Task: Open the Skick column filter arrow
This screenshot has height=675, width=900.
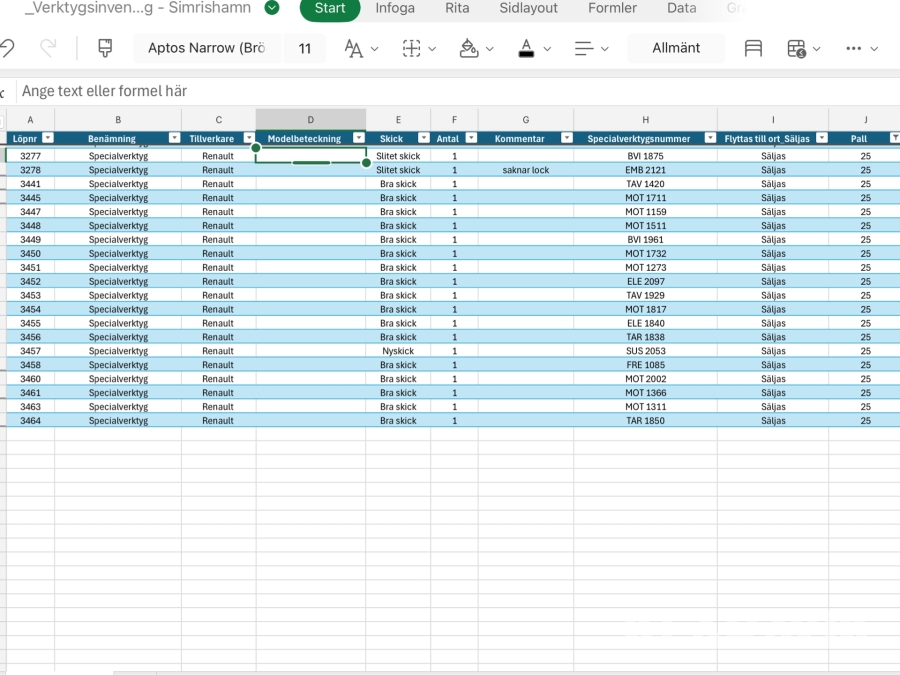Action: [x=423, y=138]
